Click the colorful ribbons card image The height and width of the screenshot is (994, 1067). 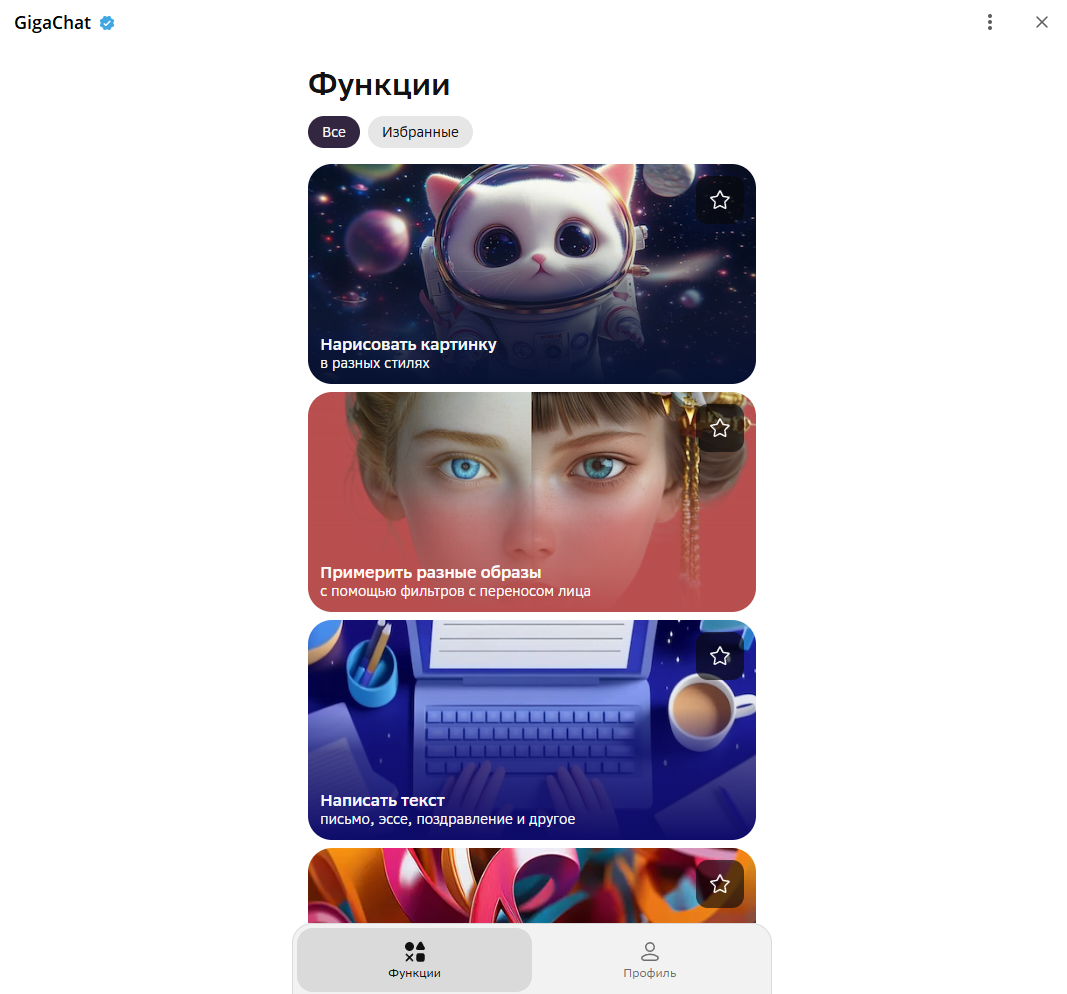[x=531, y=885]
